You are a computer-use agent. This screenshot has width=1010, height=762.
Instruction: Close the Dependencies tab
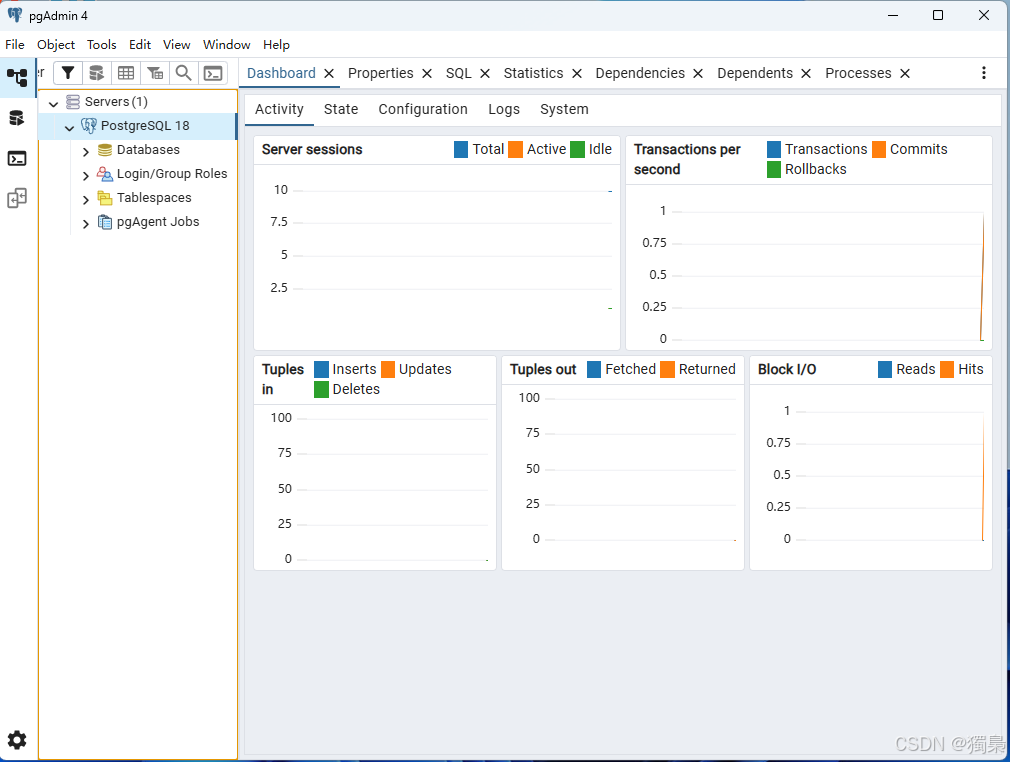click(698, 73)
